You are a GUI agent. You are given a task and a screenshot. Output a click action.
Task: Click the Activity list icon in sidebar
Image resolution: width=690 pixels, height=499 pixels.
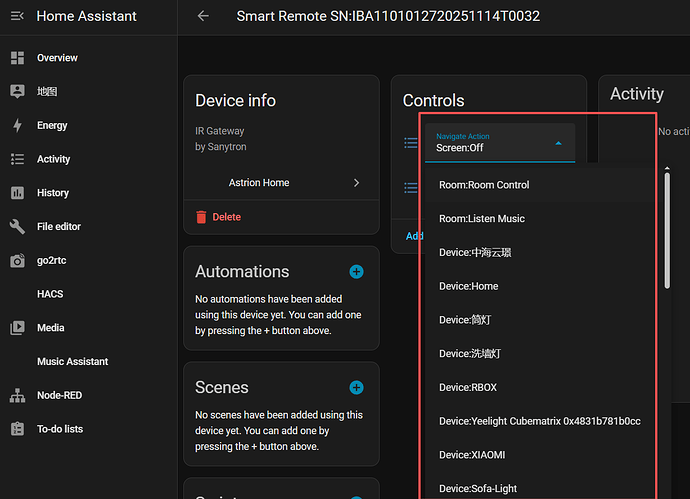18,159
